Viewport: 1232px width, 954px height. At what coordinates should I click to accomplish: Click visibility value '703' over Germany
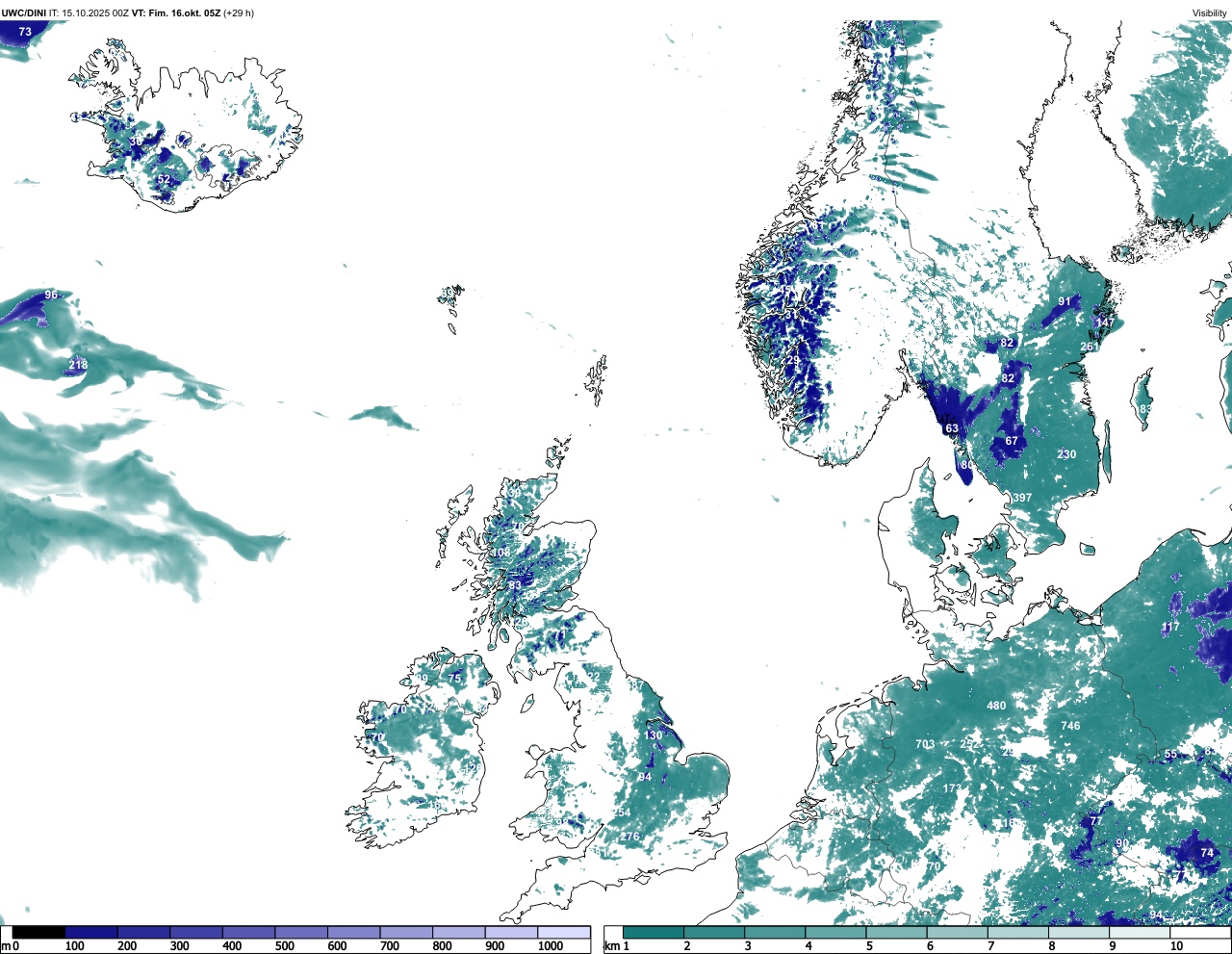click(925, 744)
